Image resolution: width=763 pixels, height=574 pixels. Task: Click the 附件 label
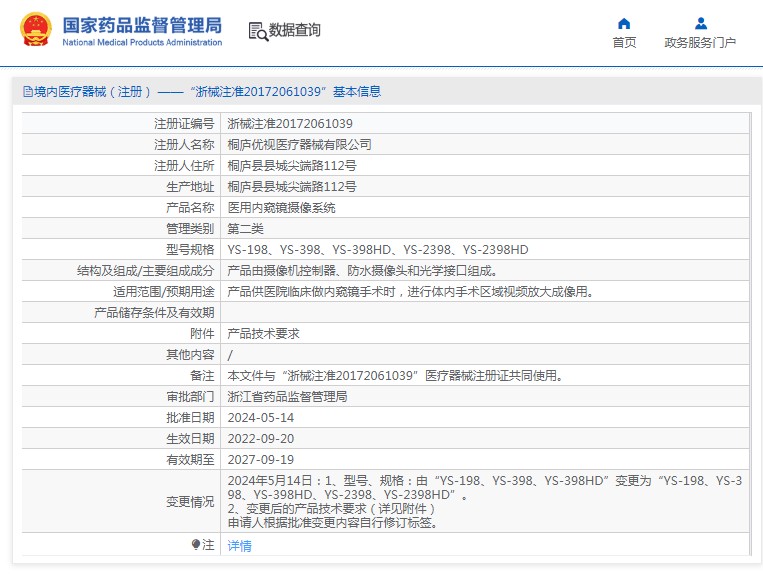click(x=202, y=334)
